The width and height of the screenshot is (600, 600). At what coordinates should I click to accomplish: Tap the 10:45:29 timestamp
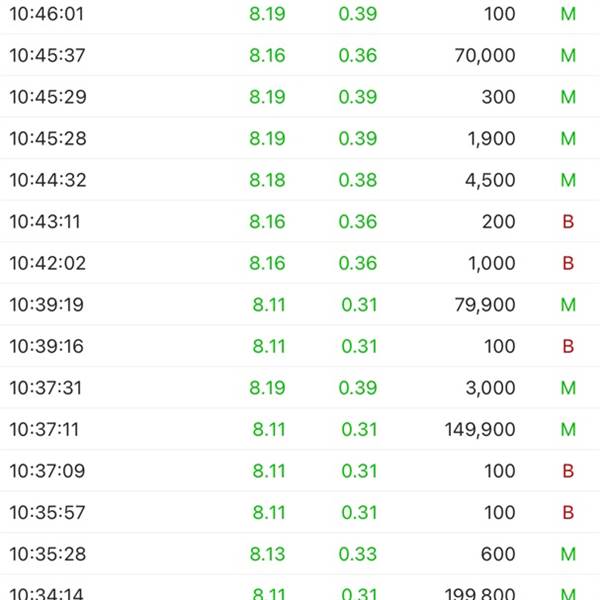[48, 97]
